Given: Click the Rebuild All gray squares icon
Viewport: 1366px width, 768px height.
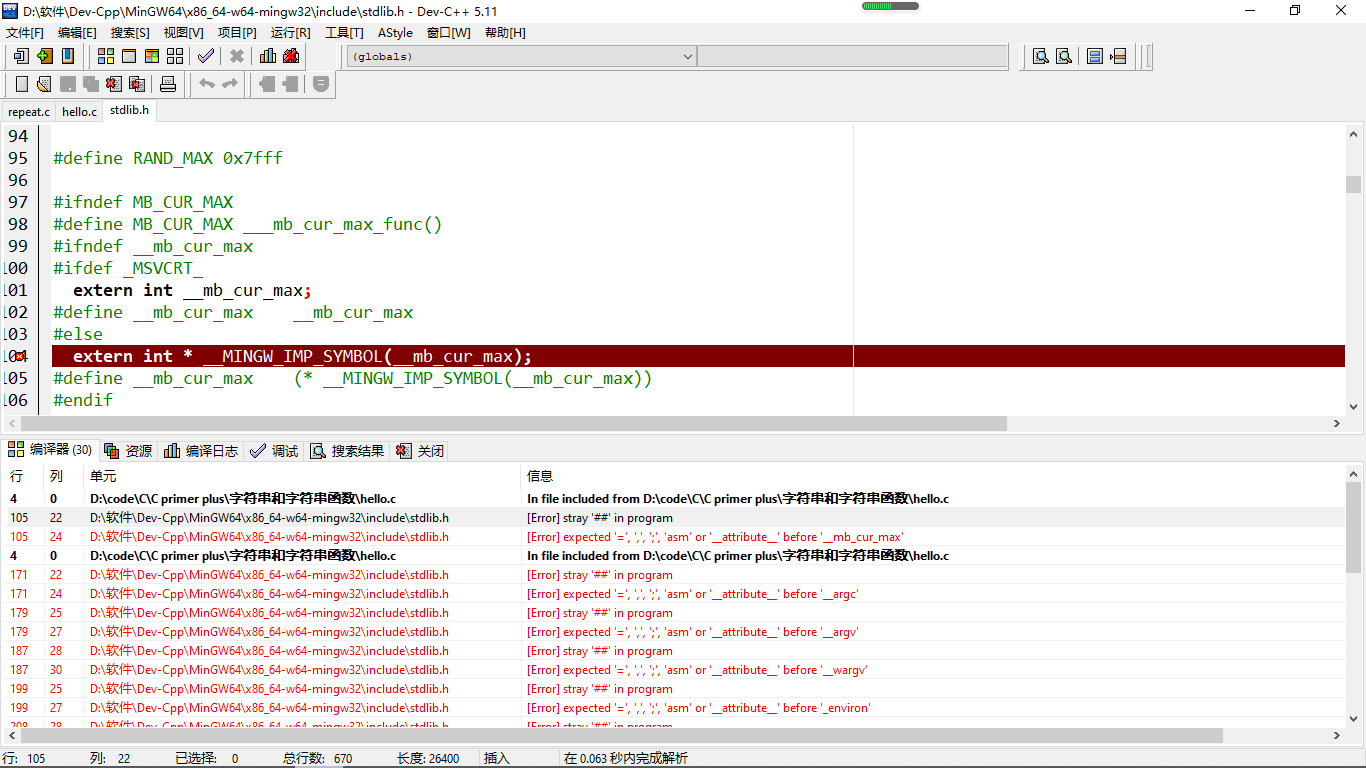Looking at the screenshot, I should [175, 56].
